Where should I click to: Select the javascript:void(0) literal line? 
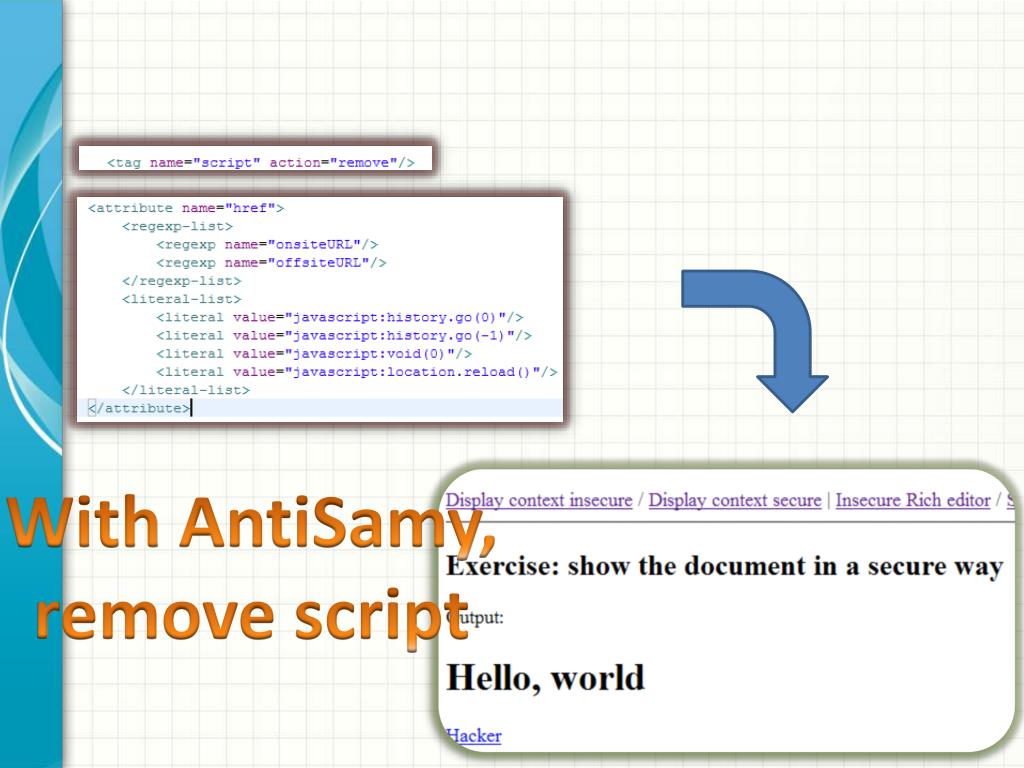[313, 354]
